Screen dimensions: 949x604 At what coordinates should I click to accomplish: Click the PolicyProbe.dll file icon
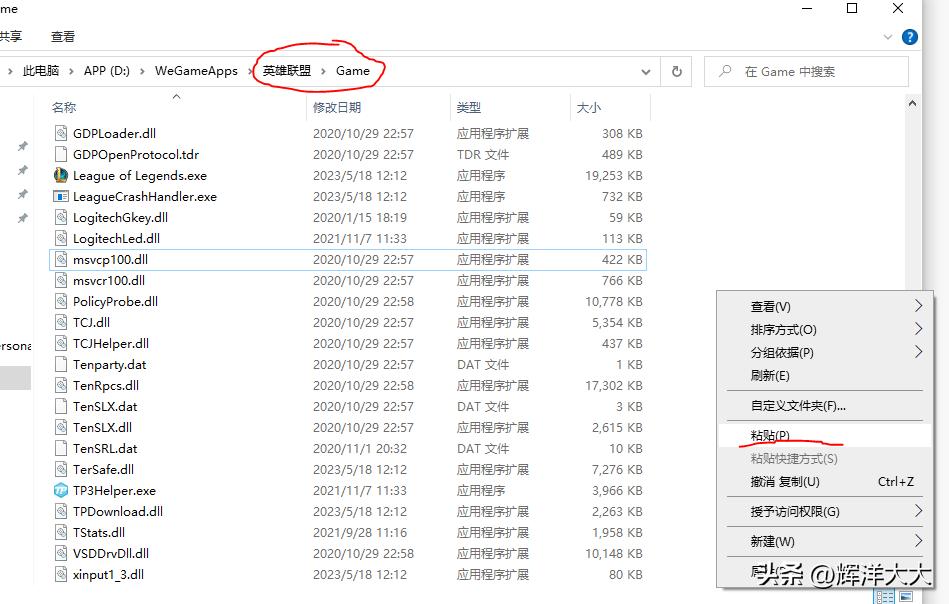pyautogui.click(x=61, y=301)
